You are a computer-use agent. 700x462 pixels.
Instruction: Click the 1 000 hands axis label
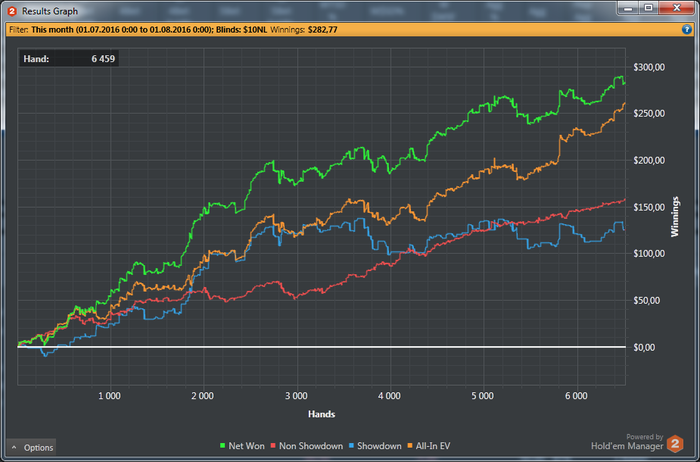(109, 396)
